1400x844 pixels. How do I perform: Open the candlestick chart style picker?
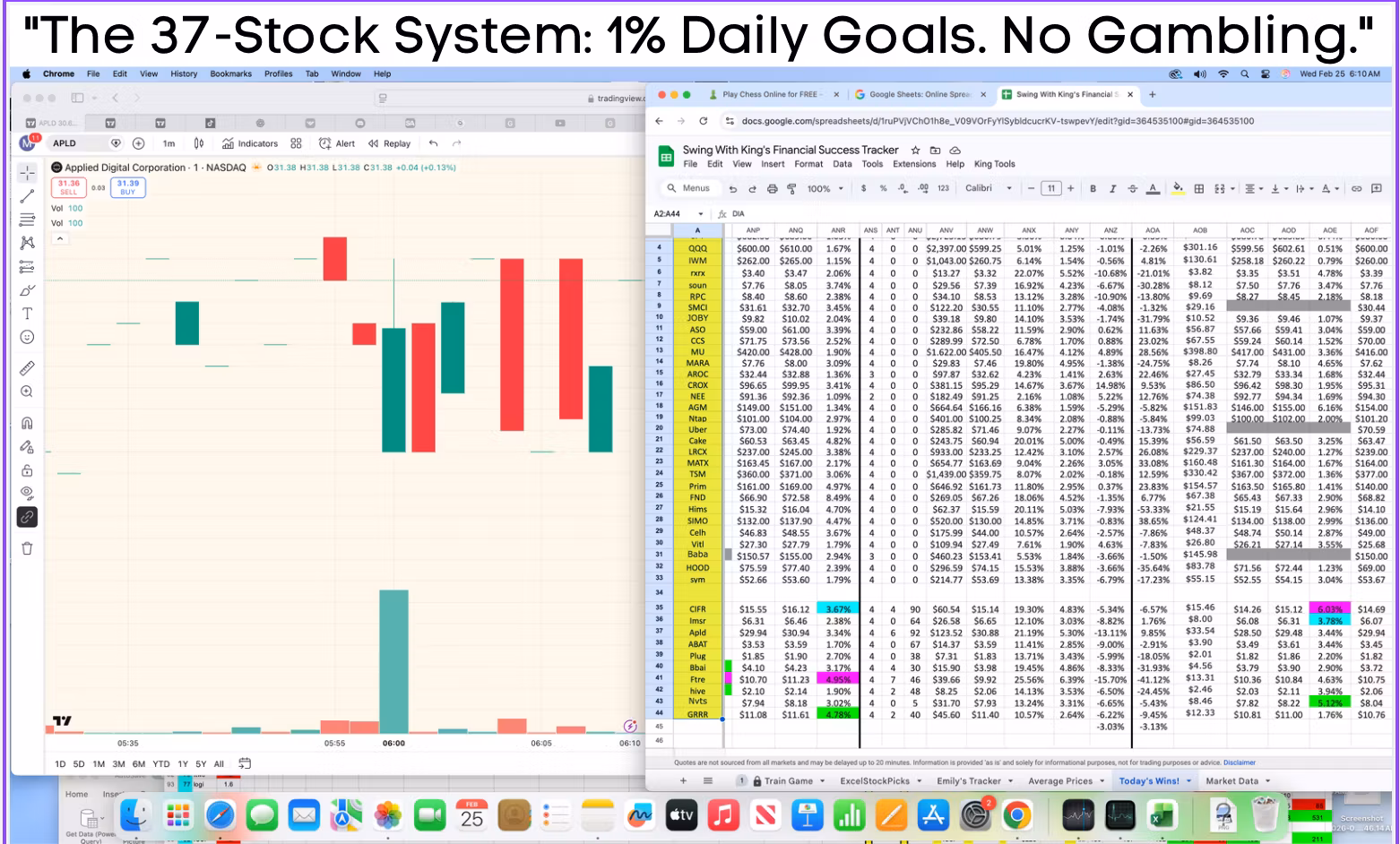[199, 143]
